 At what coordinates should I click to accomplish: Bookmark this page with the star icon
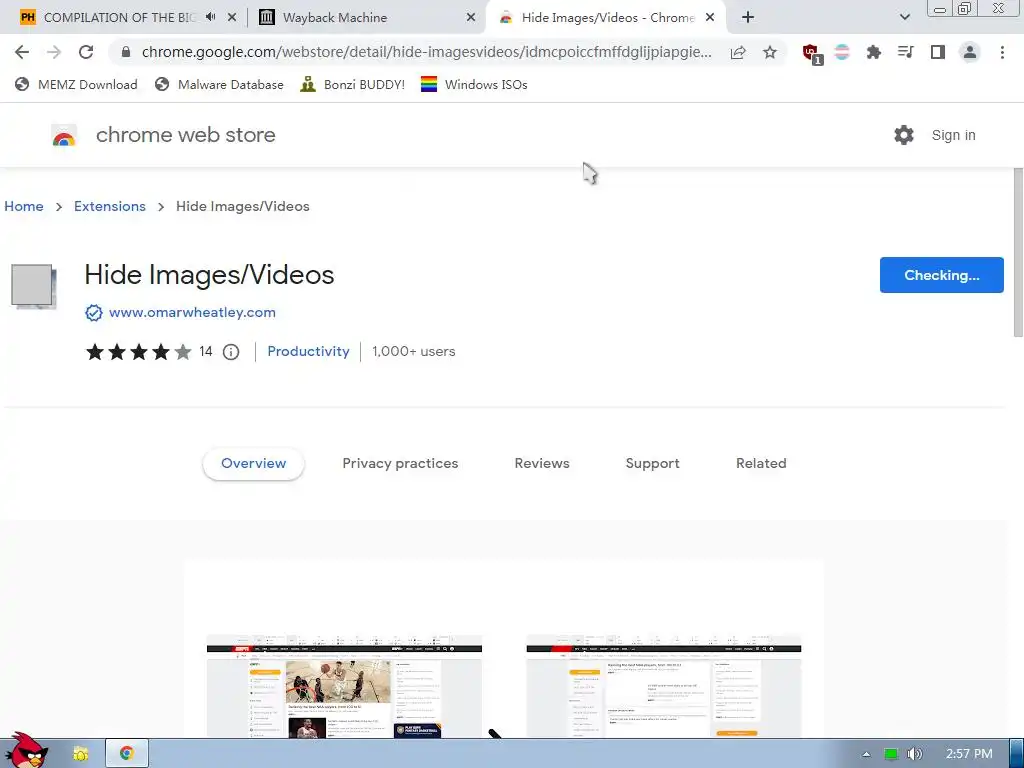[770, 52]
